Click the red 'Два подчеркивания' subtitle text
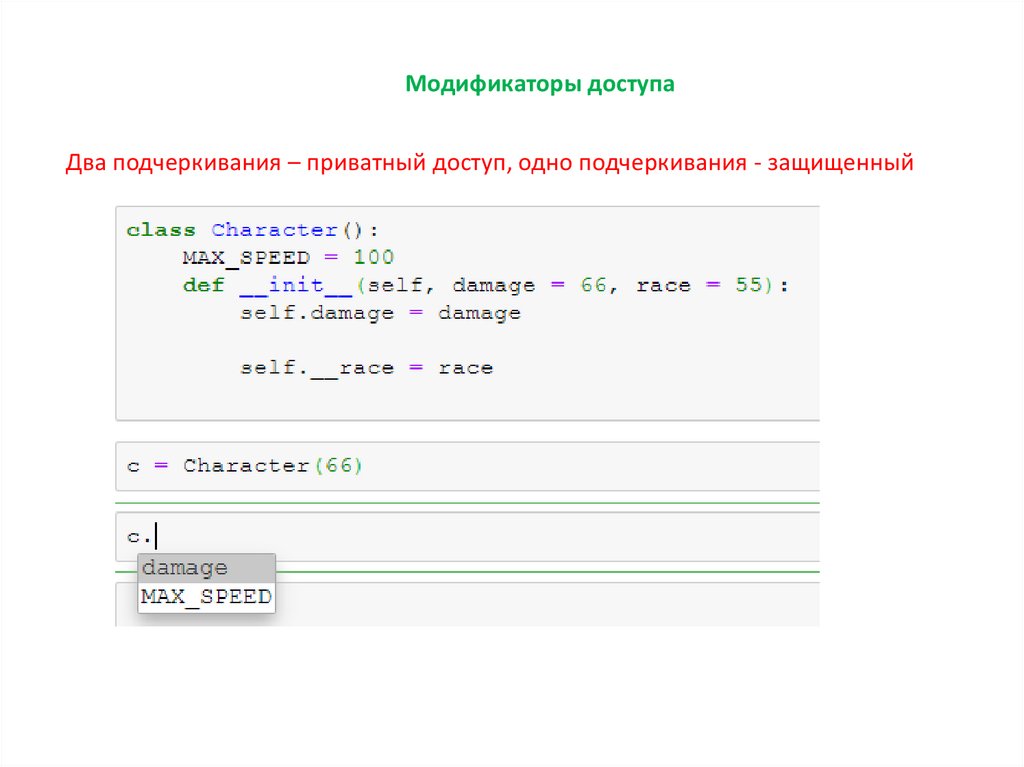 (489, 162)
